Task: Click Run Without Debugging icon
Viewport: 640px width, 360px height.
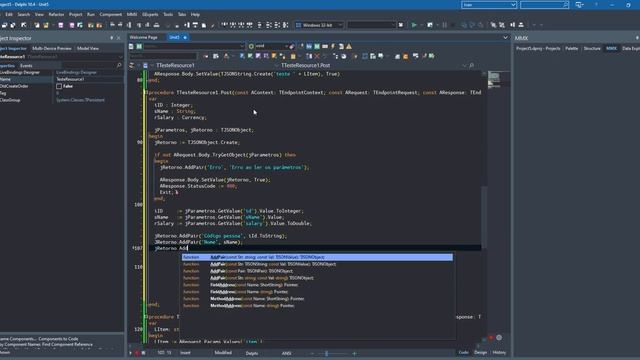Action: click(x=430, y=25)
